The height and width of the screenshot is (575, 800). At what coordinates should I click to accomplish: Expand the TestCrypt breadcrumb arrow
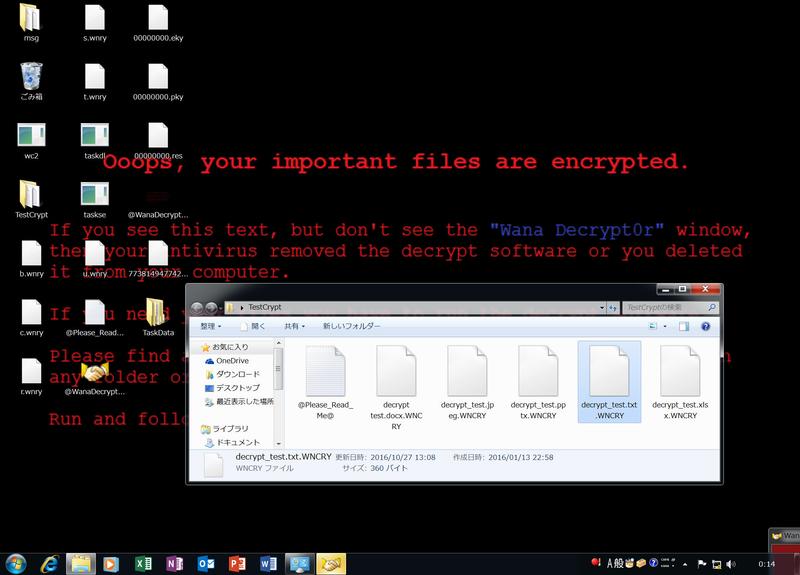point(242,308)
